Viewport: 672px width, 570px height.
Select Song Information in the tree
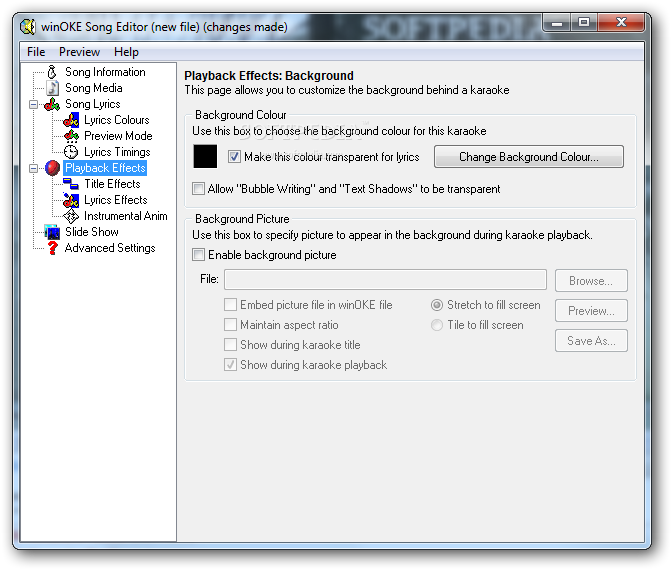pos(105,72)
